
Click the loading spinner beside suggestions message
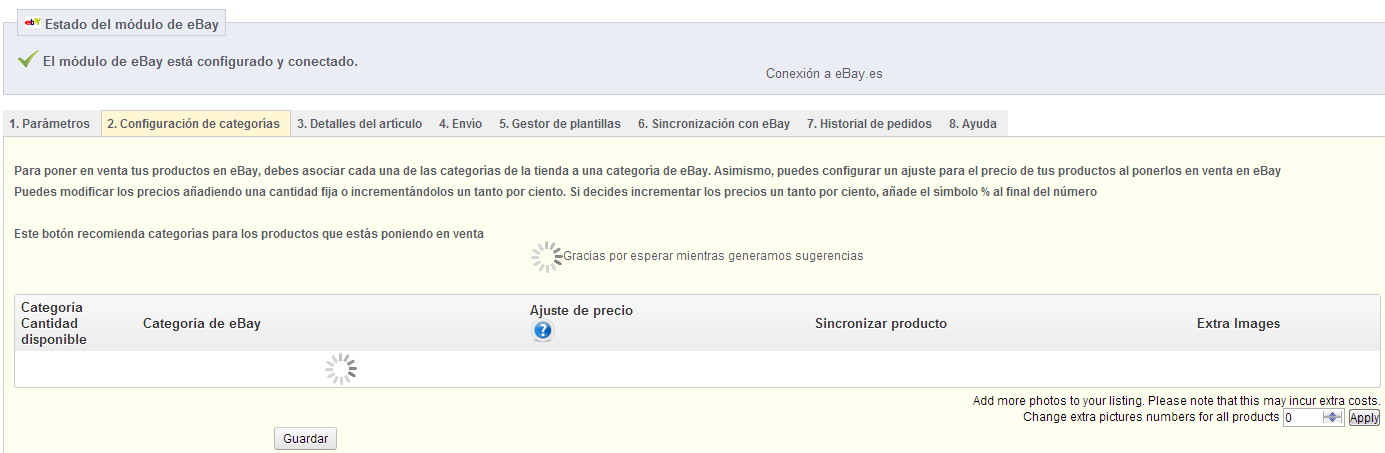coord(546,256)
